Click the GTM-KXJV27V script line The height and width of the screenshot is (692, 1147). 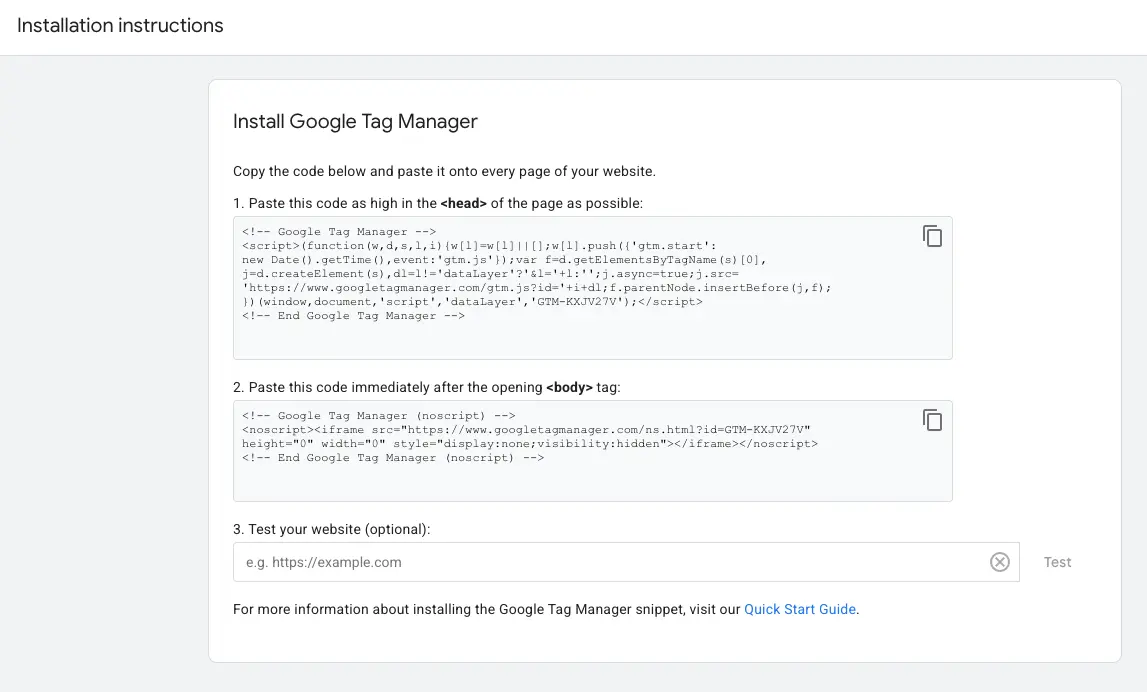(x=472, y=301)
